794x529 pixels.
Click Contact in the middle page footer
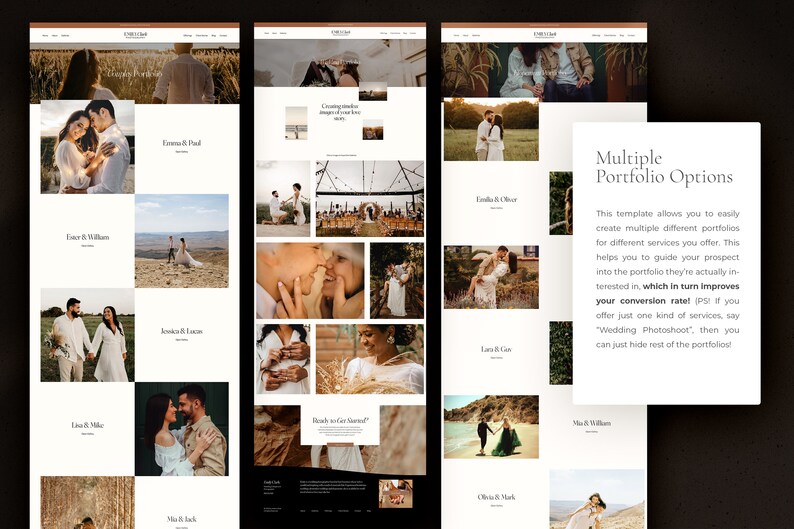358,511
